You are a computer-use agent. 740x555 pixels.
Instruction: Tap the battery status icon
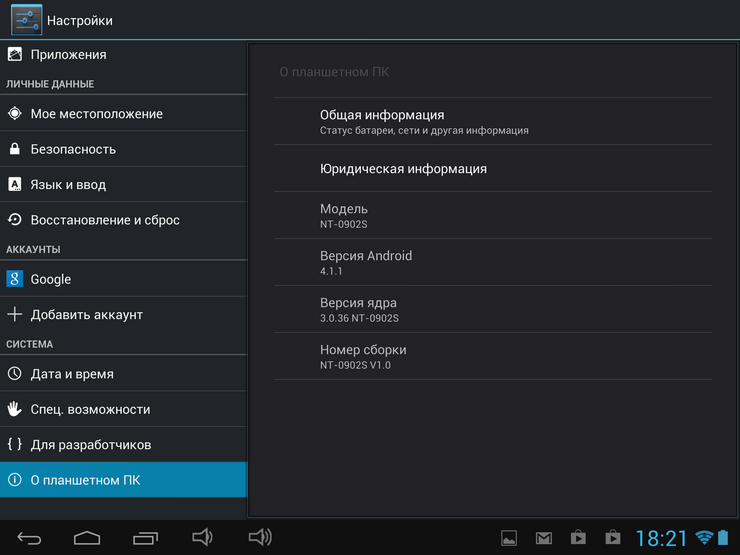tap(723, 537)
